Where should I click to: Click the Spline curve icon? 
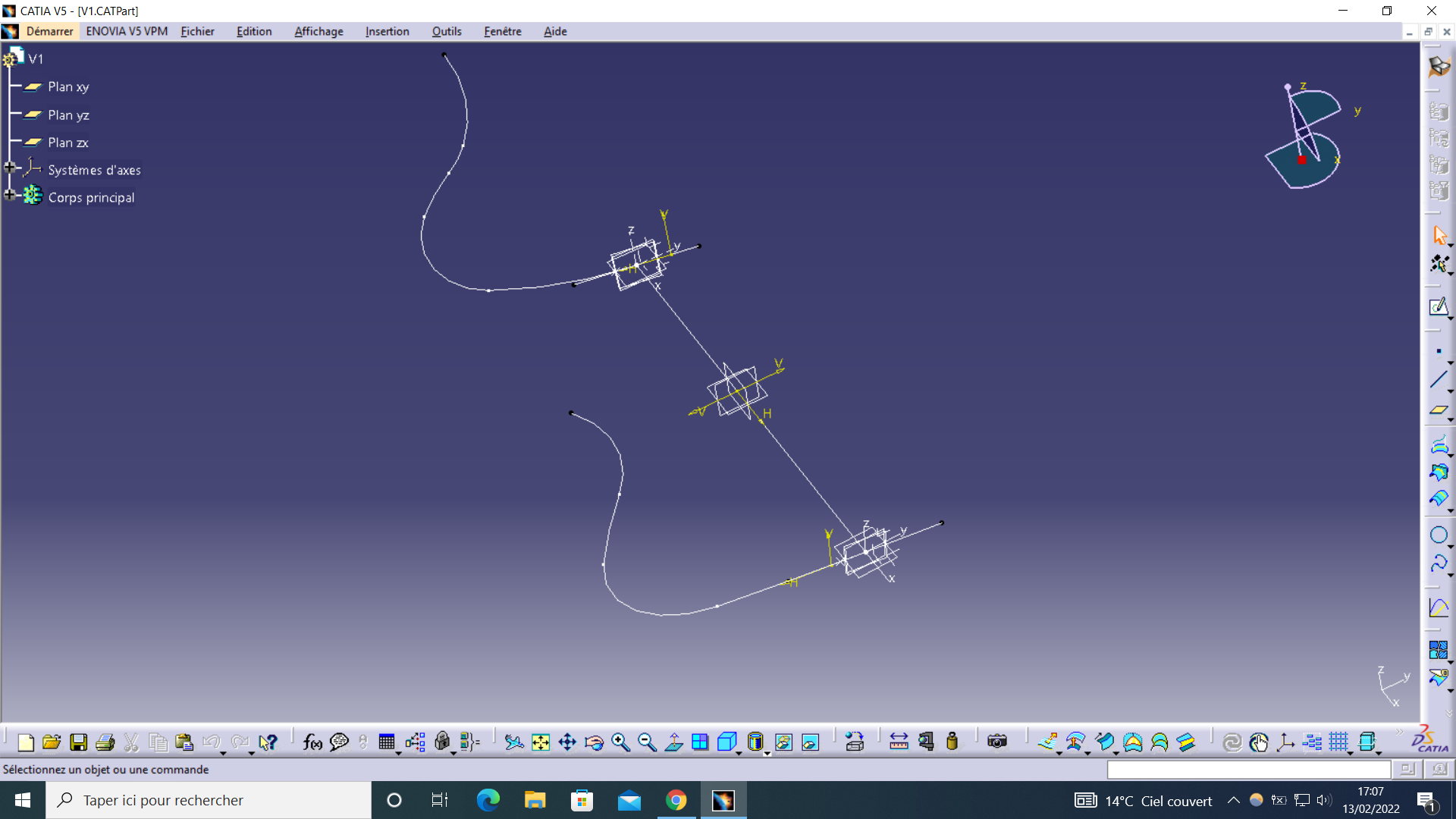coord(1439,563)
